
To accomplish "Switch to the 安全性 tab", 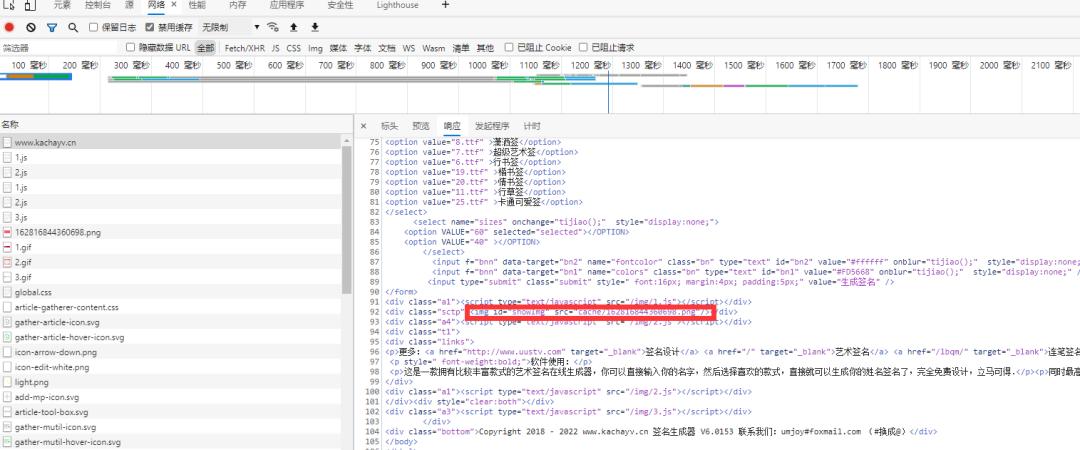I will [340, 5].
